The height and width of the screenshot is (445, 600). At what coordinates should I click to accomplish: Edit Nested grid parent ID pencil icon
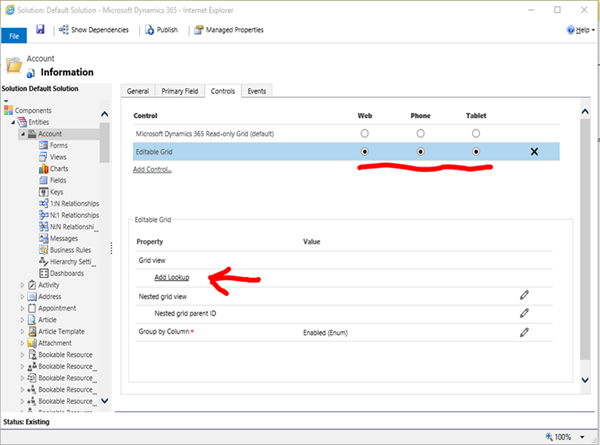point(523,313)
